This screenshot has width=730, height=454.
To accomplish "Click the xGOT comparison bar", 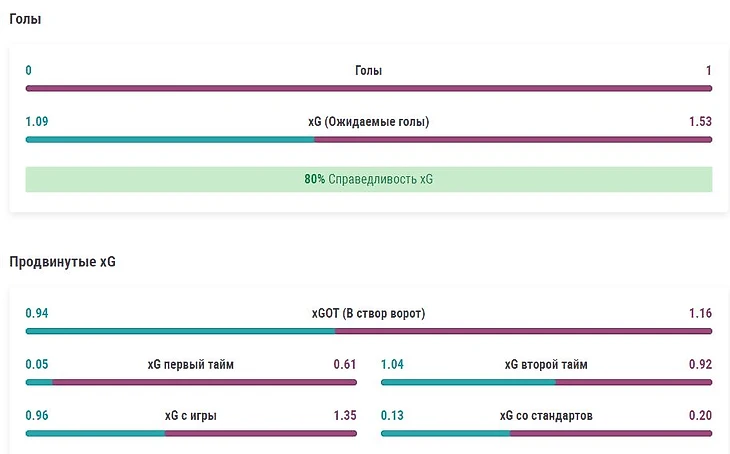I will [368, 331].
